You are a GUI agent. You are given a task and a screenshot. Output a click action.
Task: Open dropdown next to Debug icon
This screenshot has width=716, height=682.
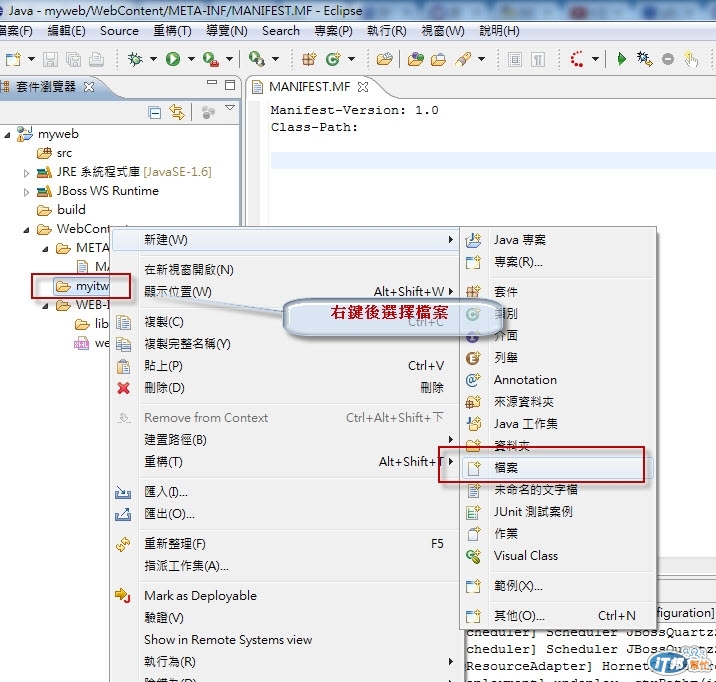(x=153, y=59)
